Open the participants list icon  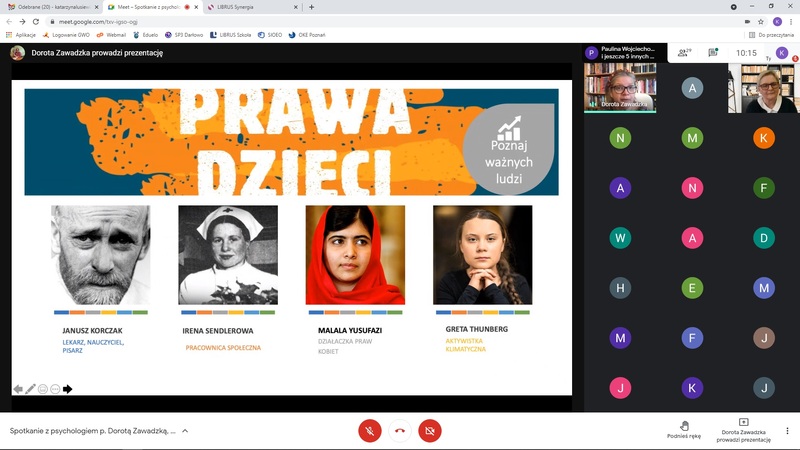click(684, 53)
